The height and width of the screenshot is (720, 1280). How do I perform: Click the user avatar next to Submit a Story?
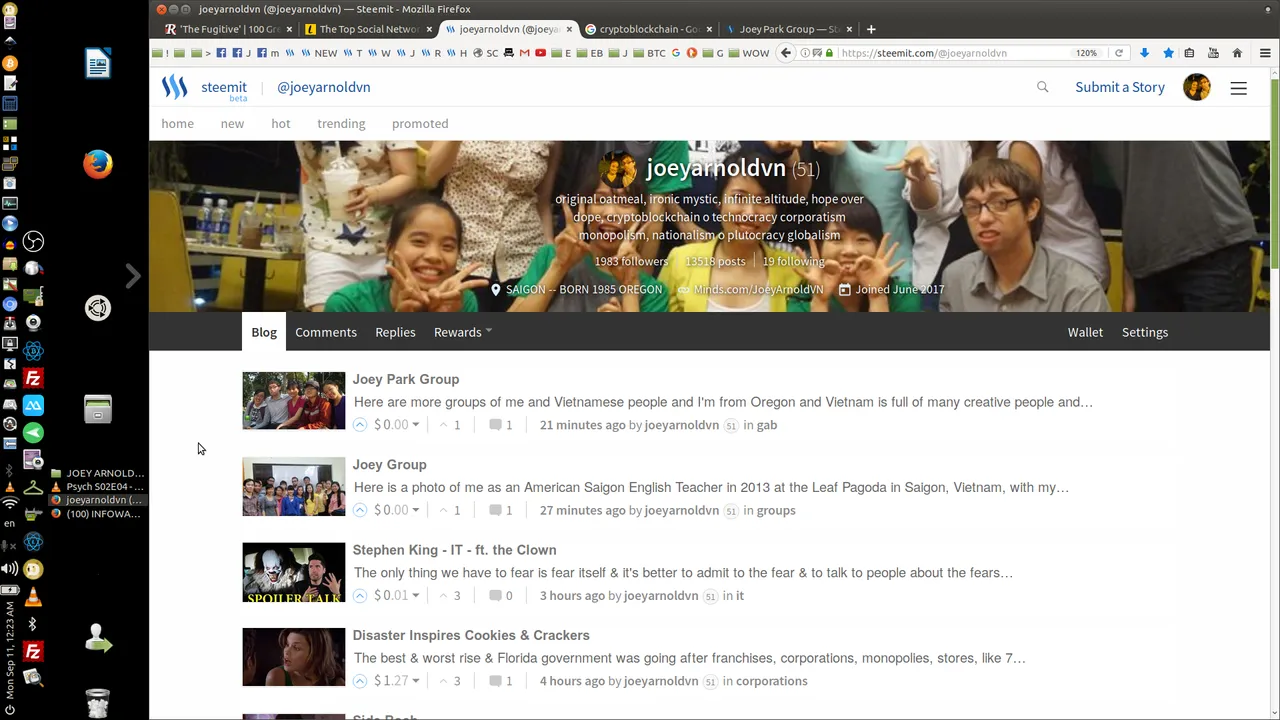tap(1197, 87)
